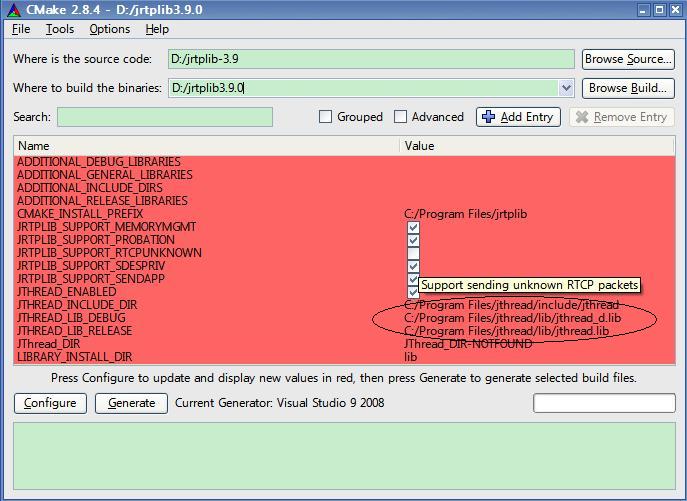Maximize the CMake window
This screenshot has width=687, height=501.
click(x=659, y=10)
